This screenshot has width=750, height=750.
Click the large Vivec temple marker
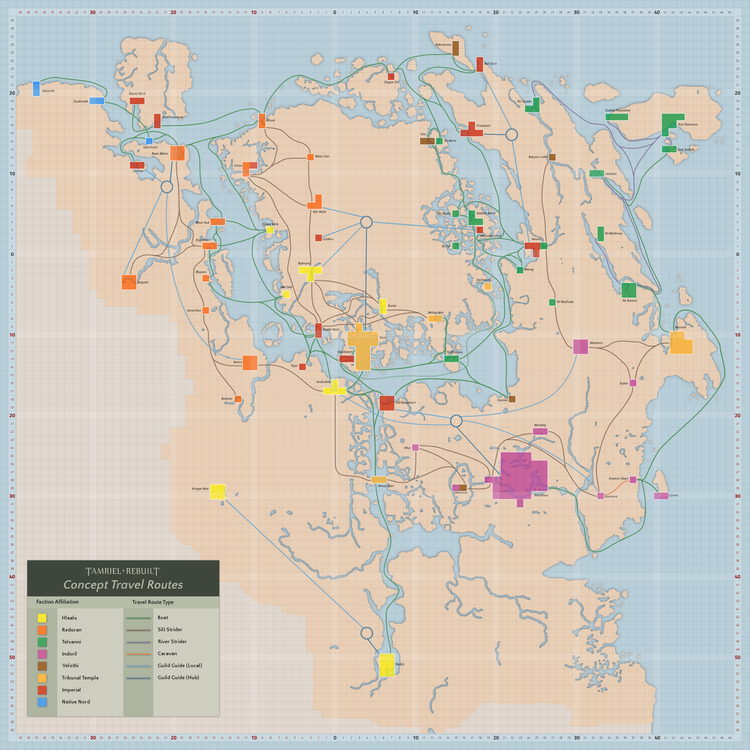(363, 348)
